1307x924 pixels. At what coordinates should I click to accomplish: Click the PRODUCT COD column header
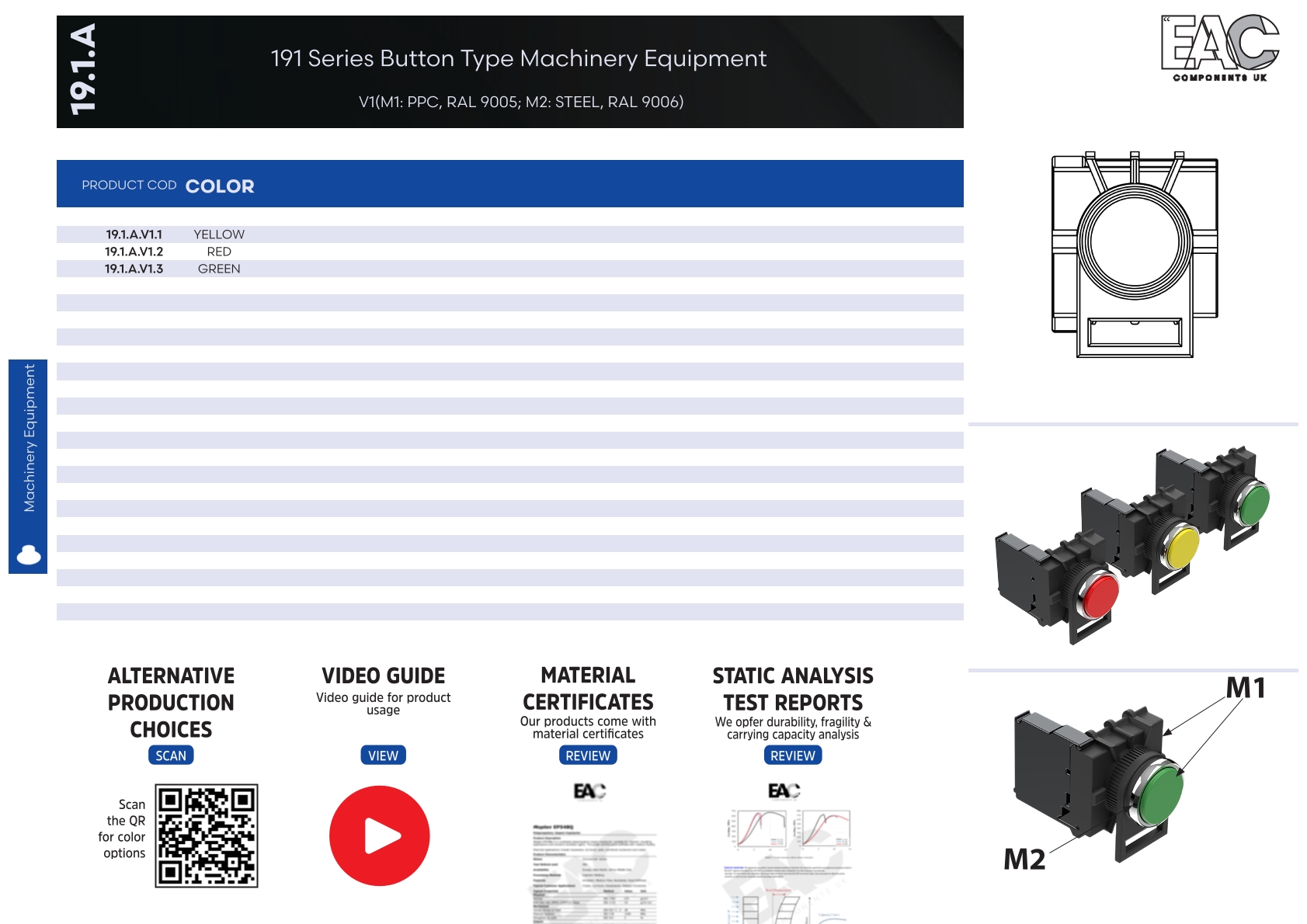pos(129,185)
